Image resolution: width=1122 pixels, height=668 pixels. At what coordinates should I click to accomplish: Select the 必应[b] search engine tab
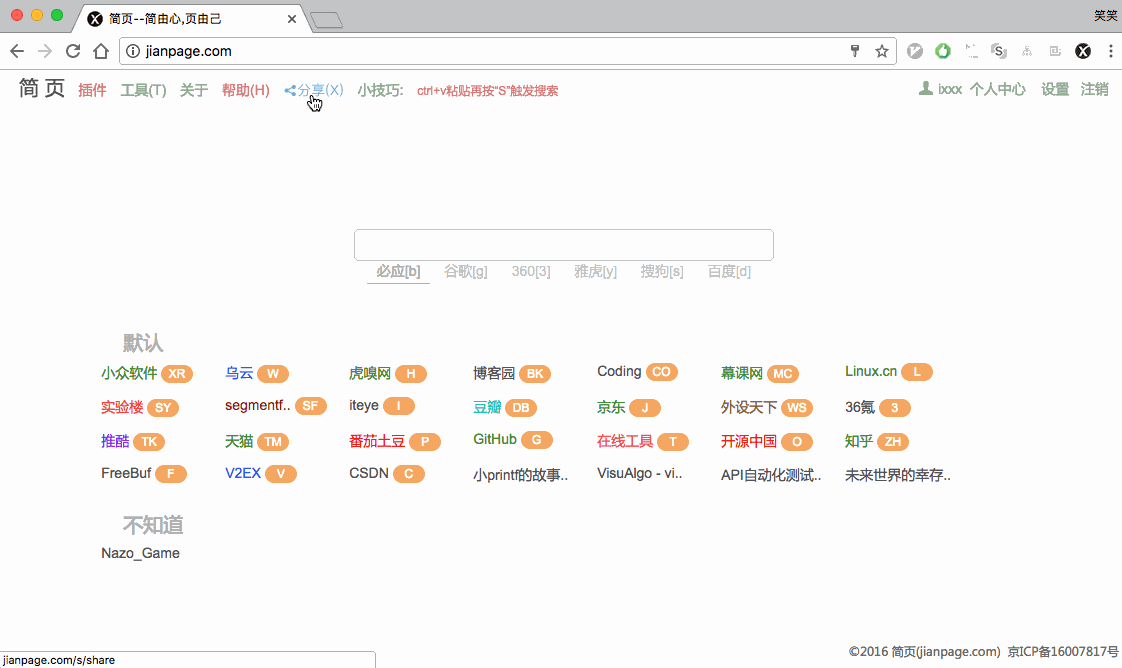[x=399, y=272]
